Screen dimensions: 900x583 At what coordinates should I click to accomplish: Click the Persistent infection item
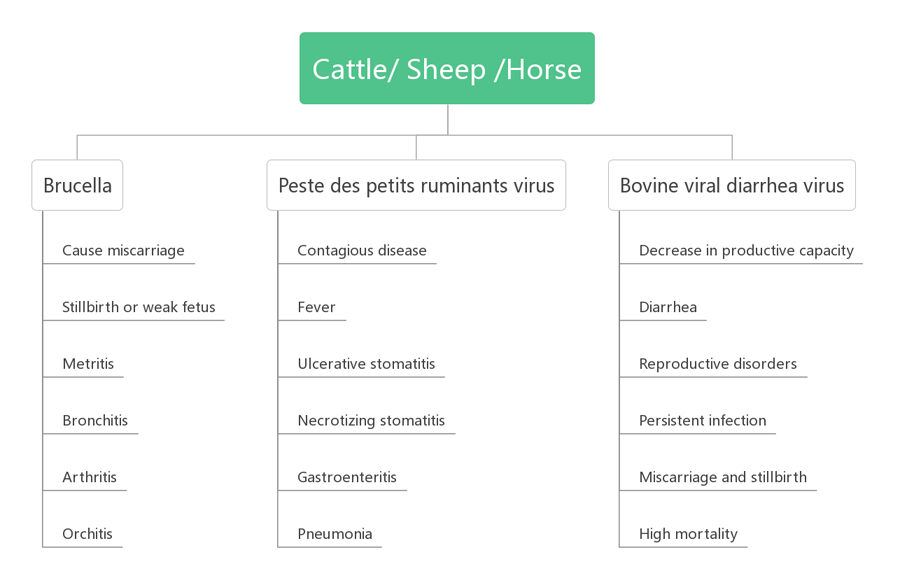point(703,421)
